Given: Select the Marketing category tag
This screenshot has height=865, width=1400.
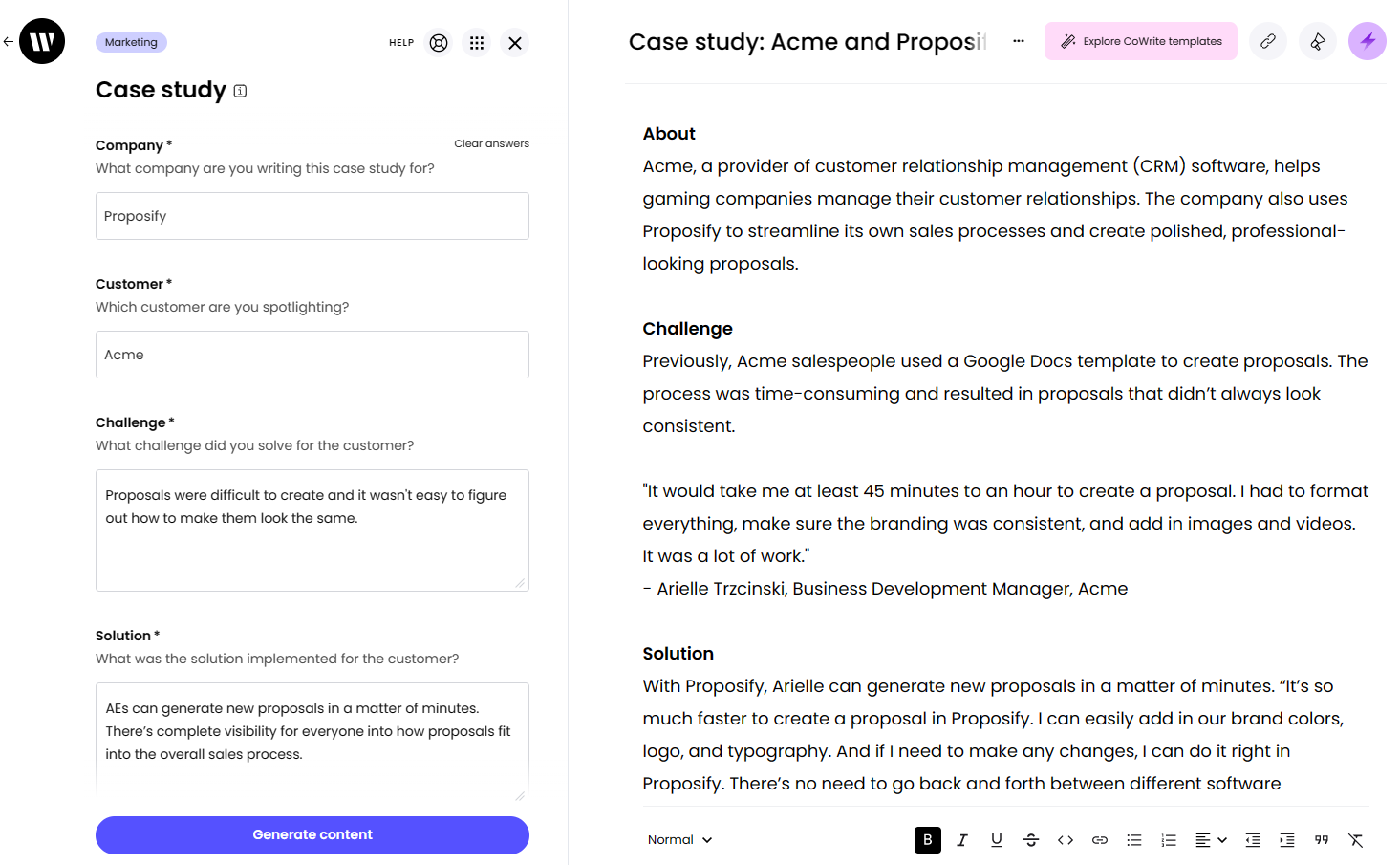Looking at the screenshot, I should (131, 42).
